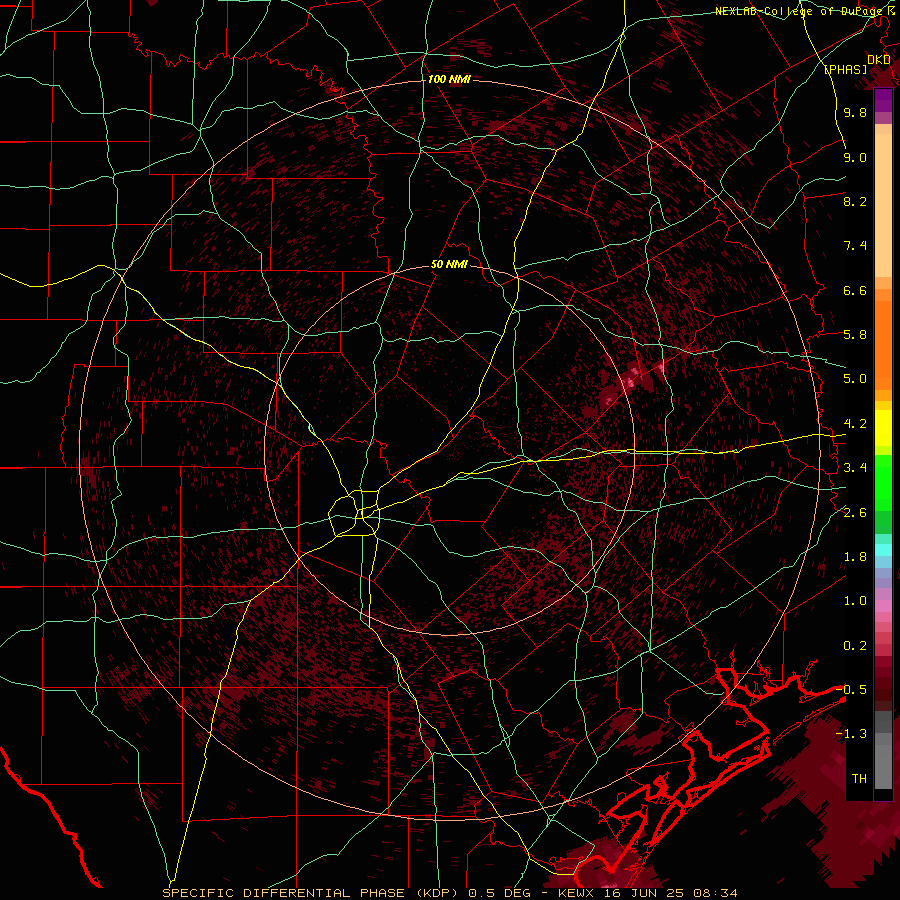Image resolution: width=900 pixels, height=900 pixels.
Task: Click the 4.2 scale value
Action: (x=855, y=424)
